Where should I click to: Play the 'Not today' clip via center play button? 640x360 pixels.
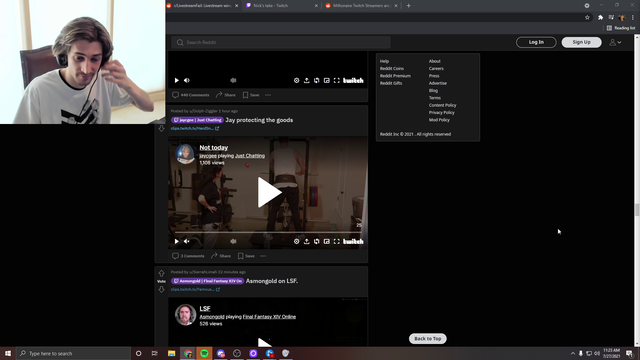point(269,192)
